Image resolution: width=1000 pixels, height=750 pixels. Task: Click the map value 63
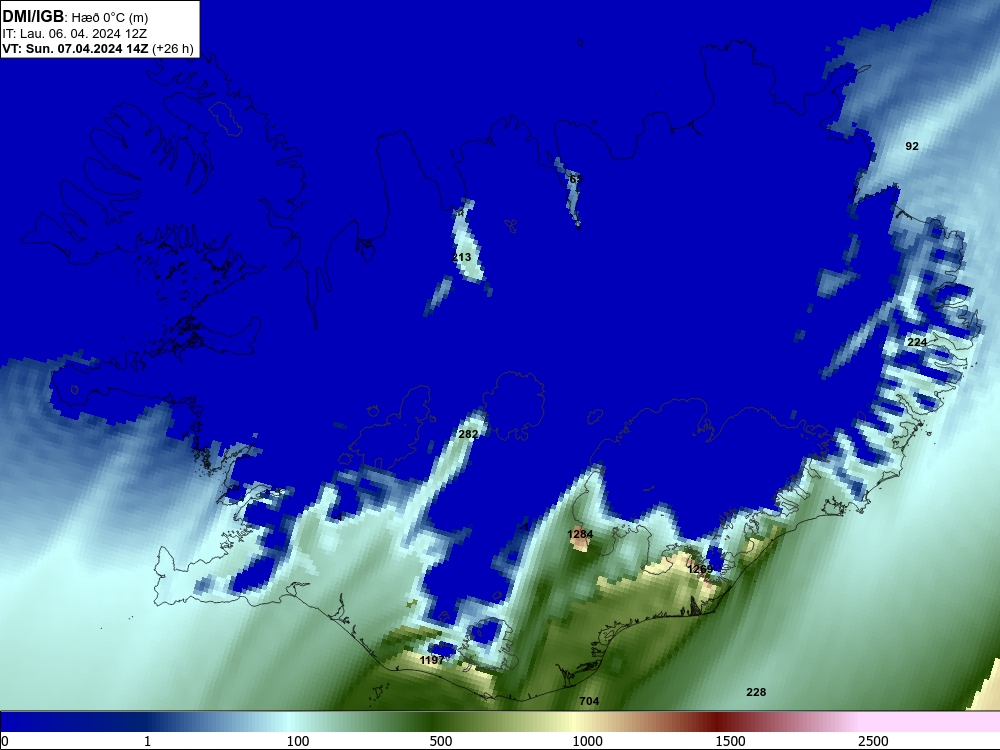tap(575, 179)
